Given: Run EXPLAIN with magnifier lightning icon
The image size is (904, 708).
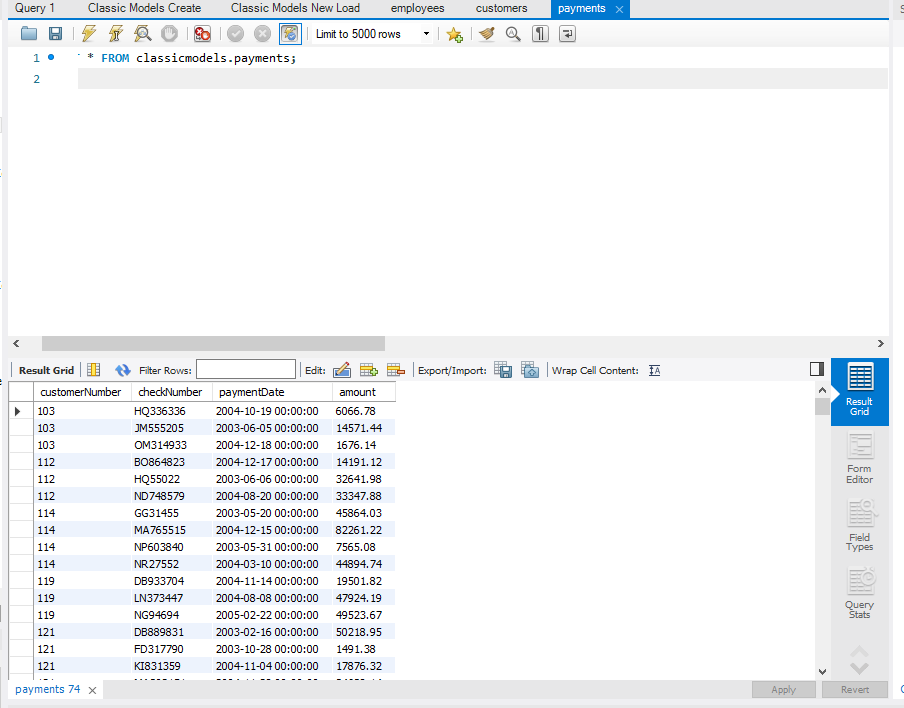Looking at the screenshot, I should tap(142, 34).
